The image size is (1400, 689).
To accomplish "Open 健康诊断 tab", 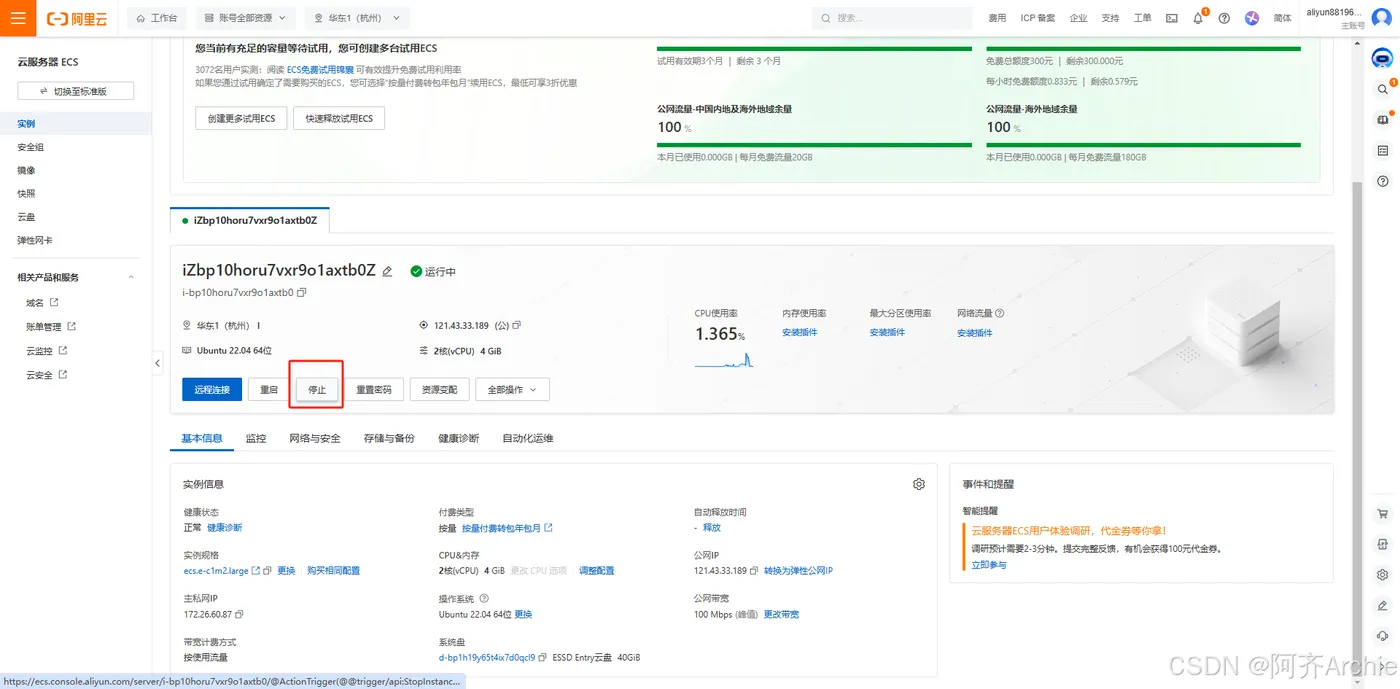I will (x=459, y=438).
